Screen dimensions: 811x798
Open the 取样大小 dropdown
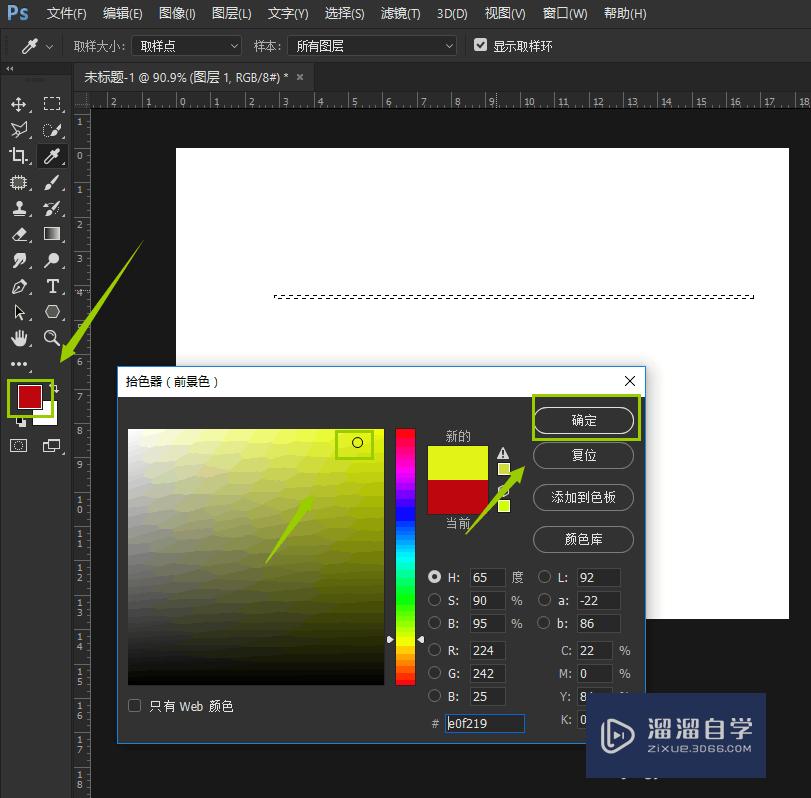point(187,46)
